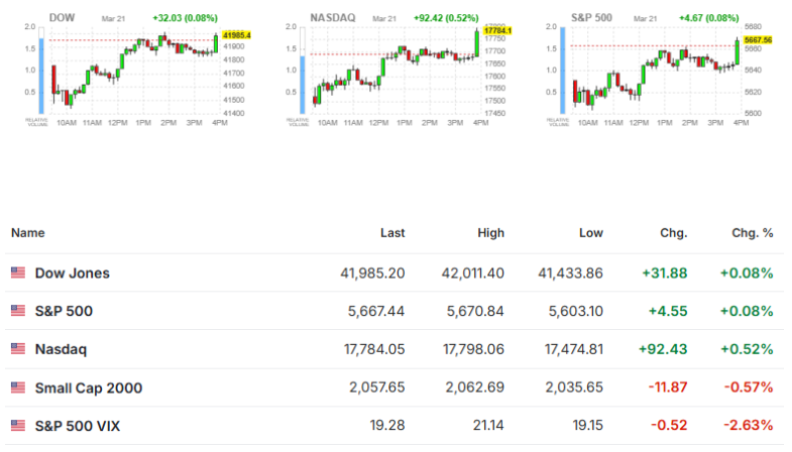Click Nasdaq last value 17,784.05
Viewport: 792px width, 452px height.
(374, 349)
